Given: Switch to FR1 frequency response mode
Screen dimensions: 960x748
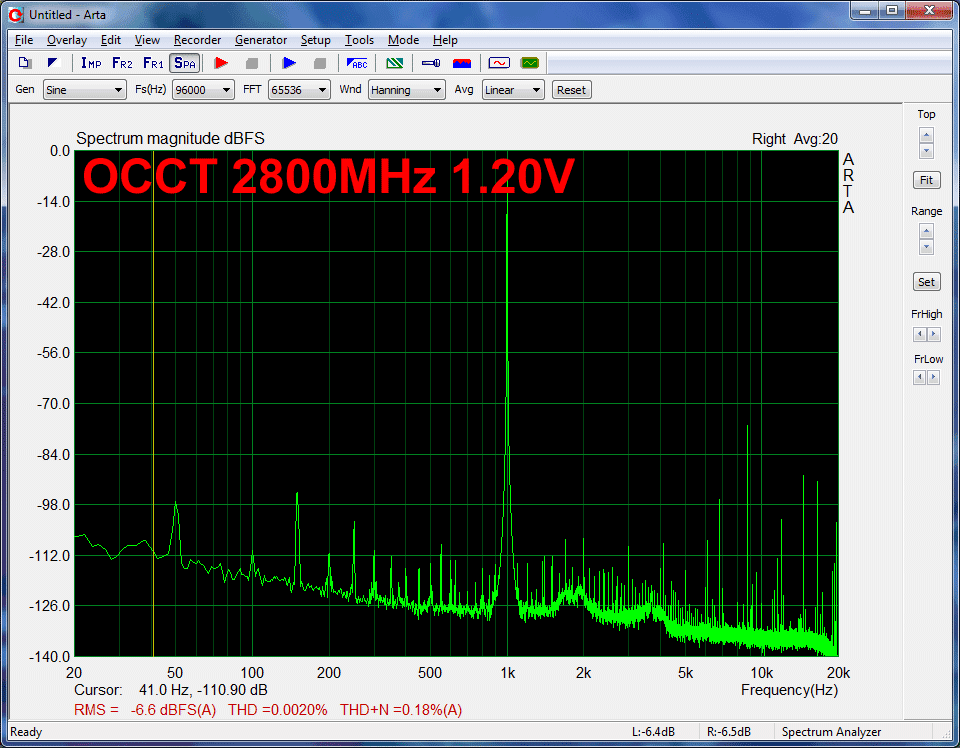Looking at the screenshot, I should (153, 63).
